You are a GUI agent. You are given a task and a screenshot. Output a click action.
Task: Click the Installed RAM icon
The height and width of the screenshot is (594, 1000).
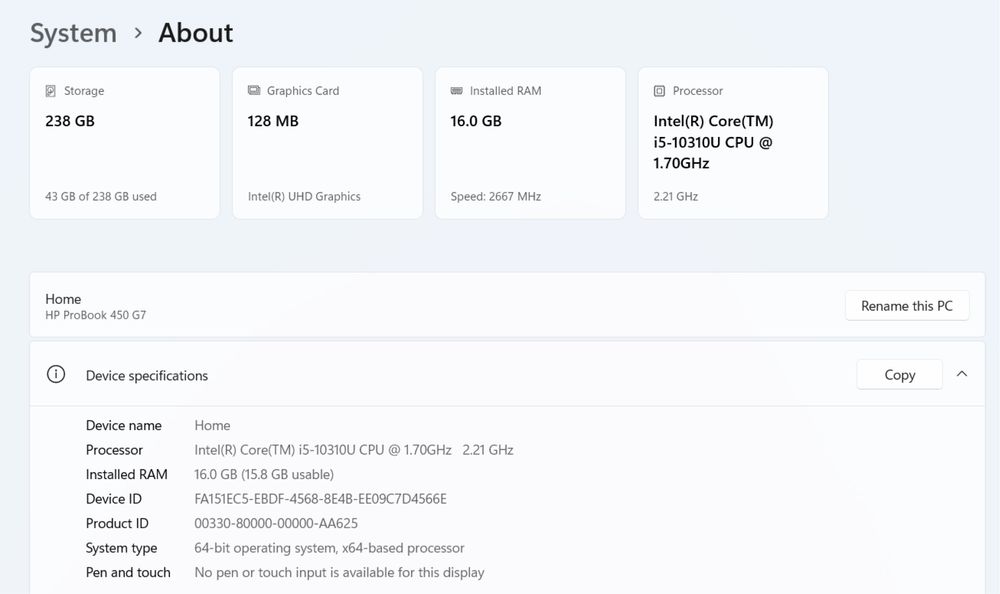[x=457, y=91]
